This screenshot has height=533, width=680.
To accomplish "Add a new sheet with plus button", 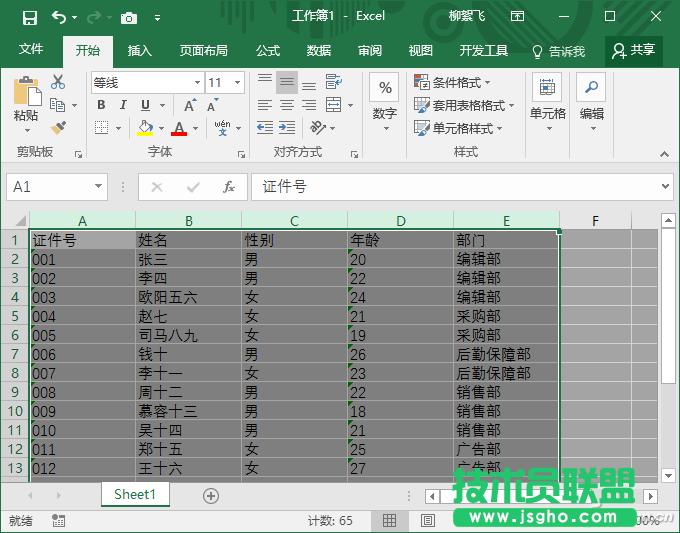I will tap(211, 495).
